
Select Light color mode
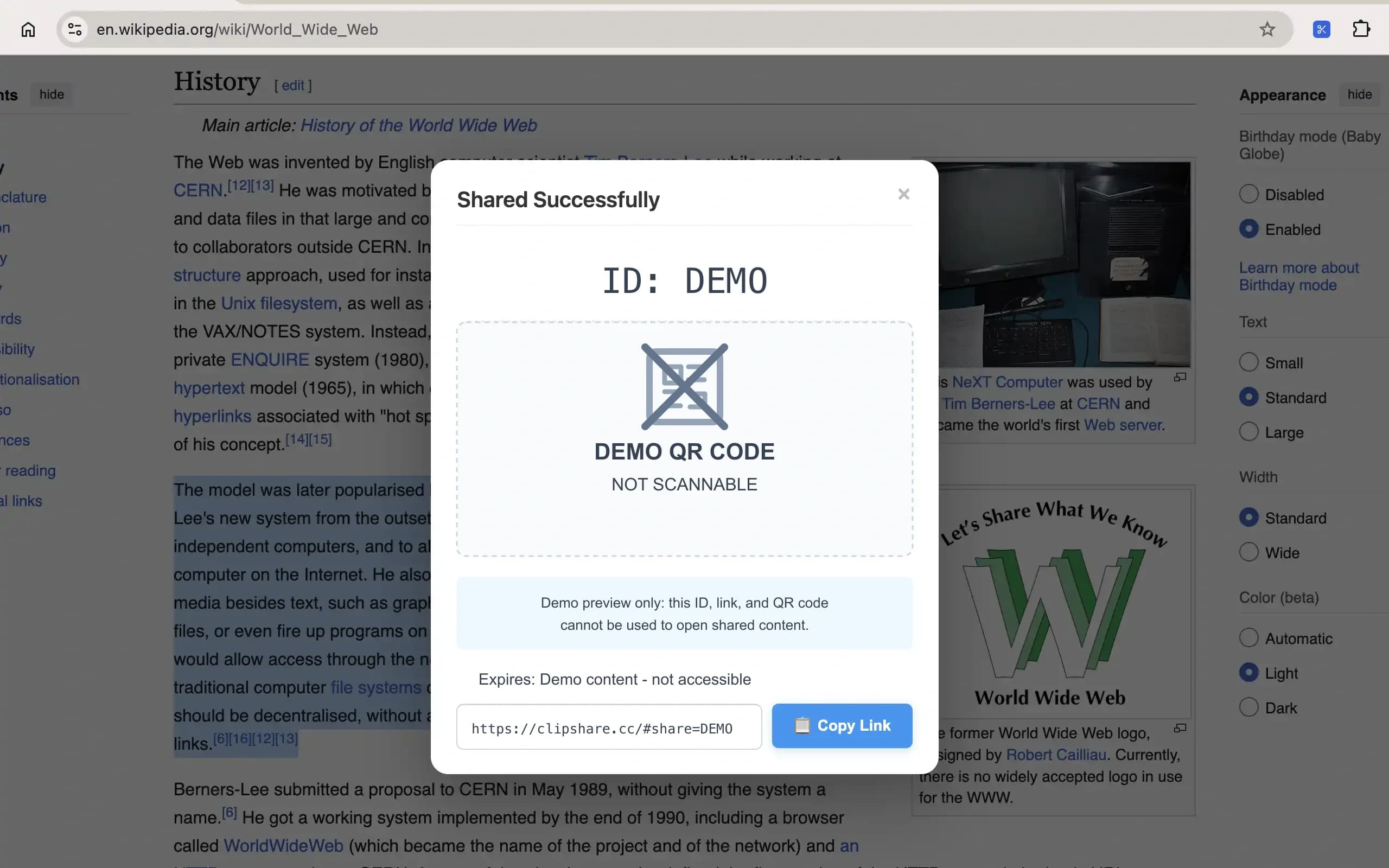pos(1248,672)
